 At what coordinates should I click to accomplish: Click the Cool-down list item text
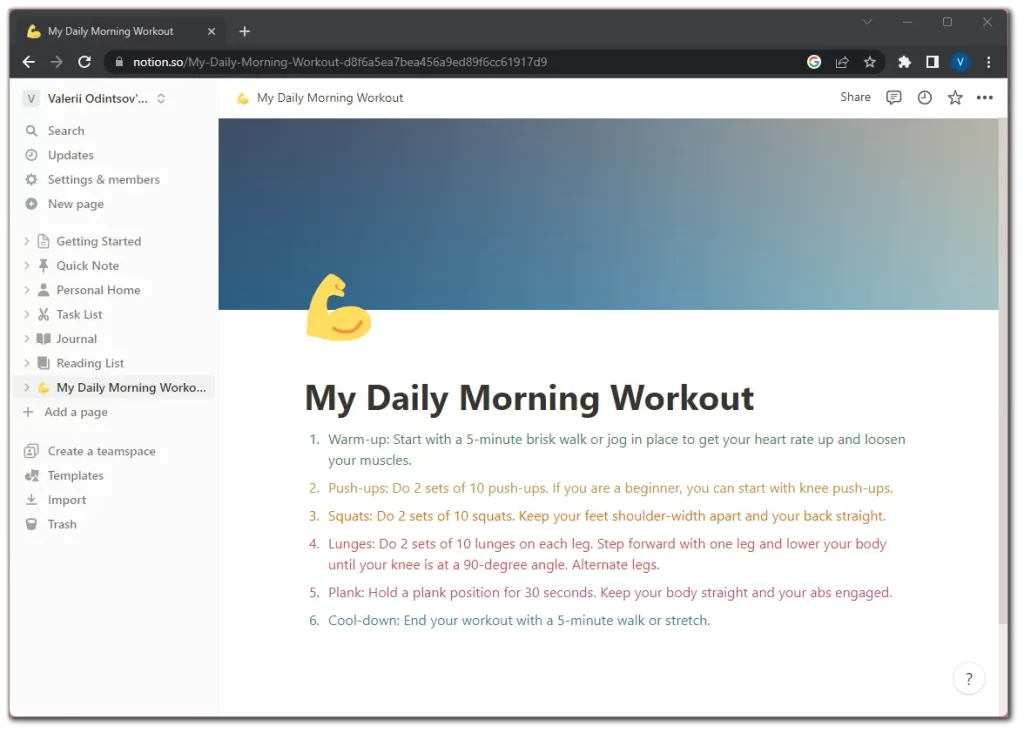[519, 621]
